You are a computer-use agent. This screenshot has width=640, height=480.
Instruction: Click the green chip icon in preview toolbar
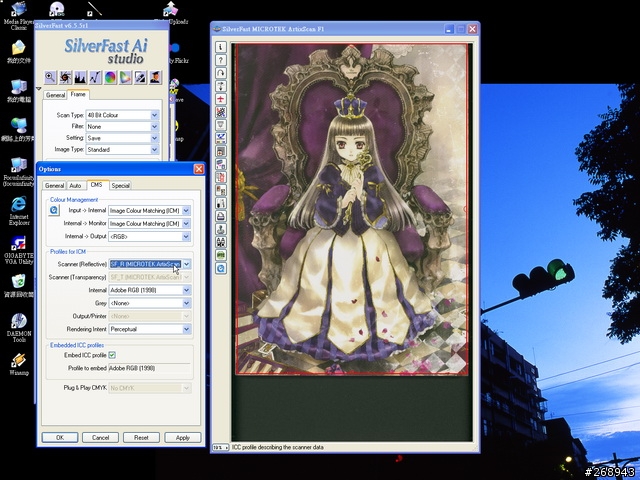(x=221, y=255)
